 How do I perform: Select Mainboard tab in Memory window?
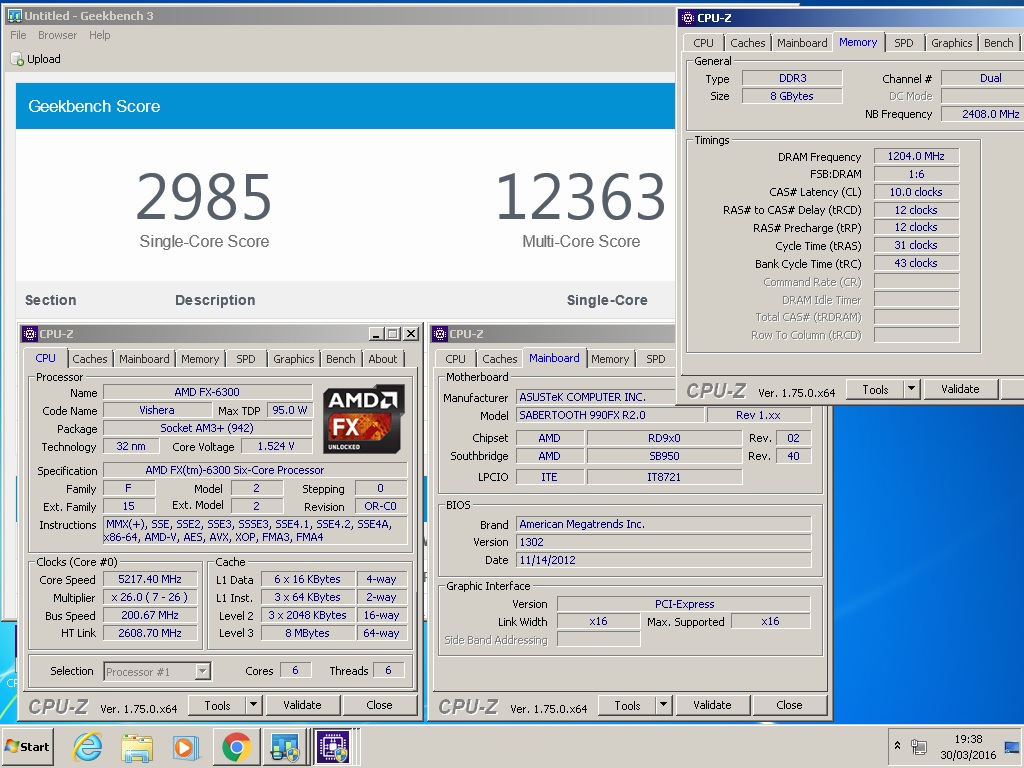pyautogui.click(x=802, y=42)
